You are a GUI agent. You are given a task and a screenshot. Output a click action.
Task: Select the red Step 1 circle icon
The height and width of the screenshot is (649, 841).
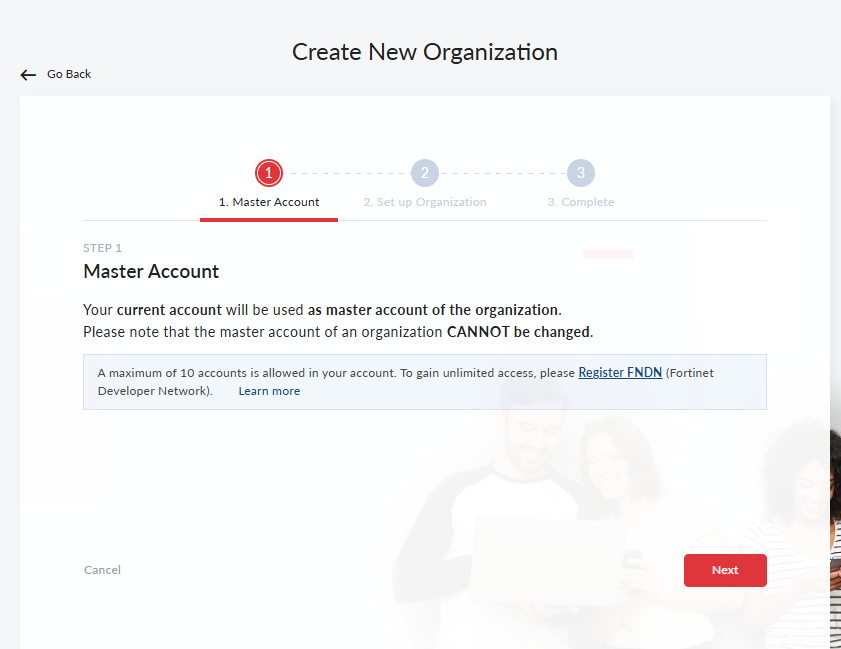click(268, 172)
